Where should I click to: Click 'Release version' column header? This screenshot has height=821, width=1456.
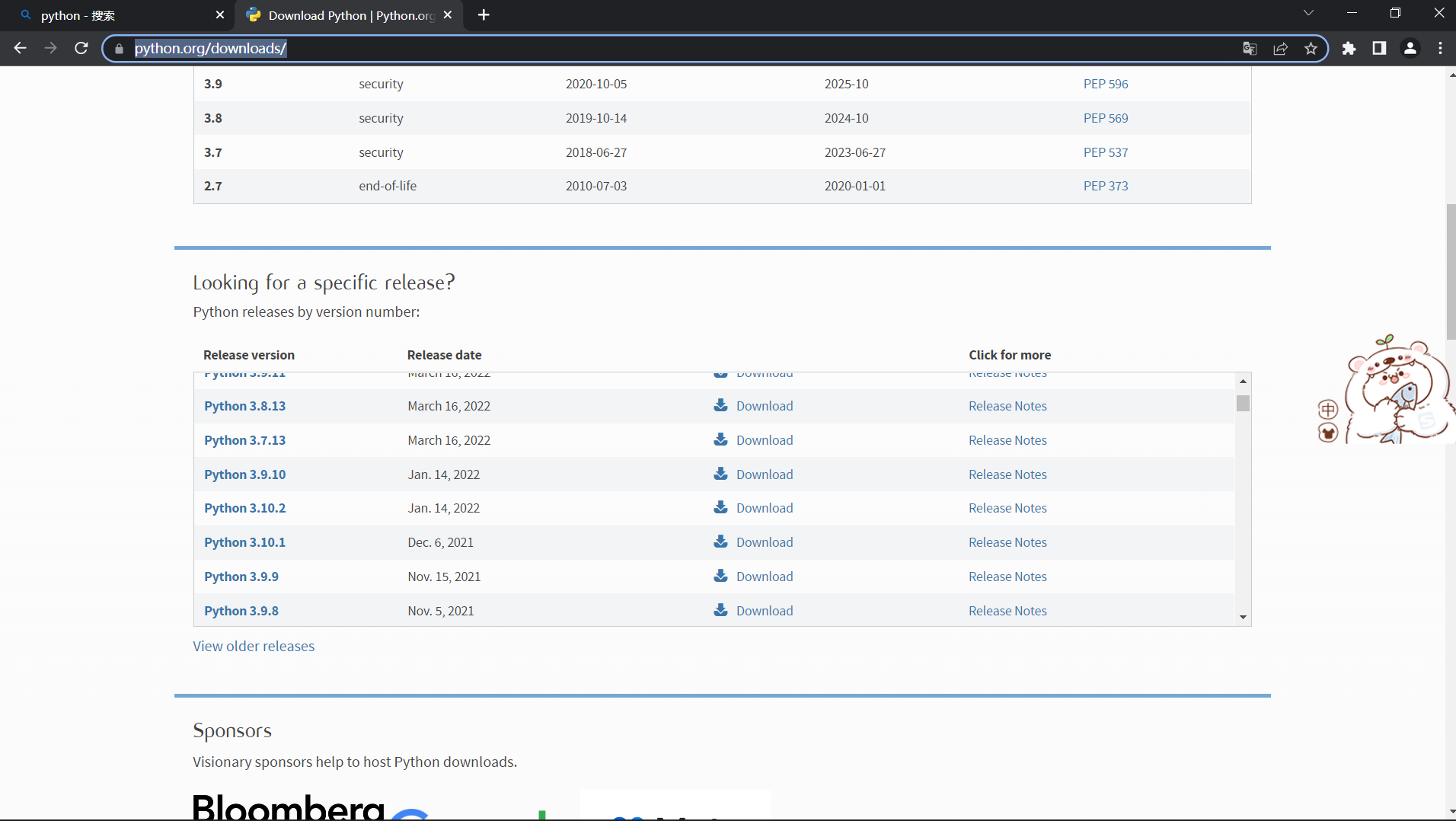(249, 355)
